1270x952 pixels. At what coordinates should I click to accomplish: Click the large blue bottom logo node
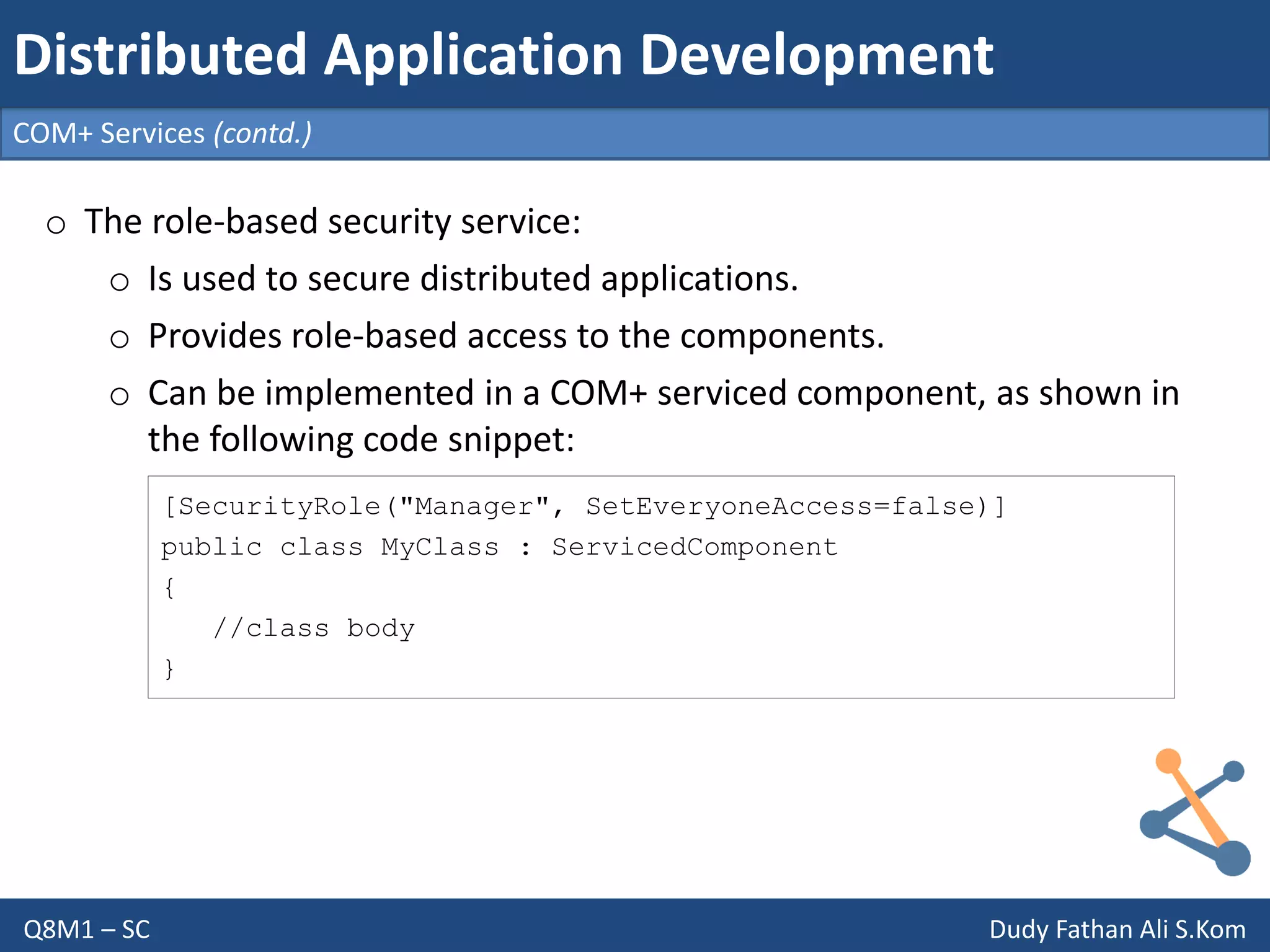pyautogui.click(x=1232, y=858)
